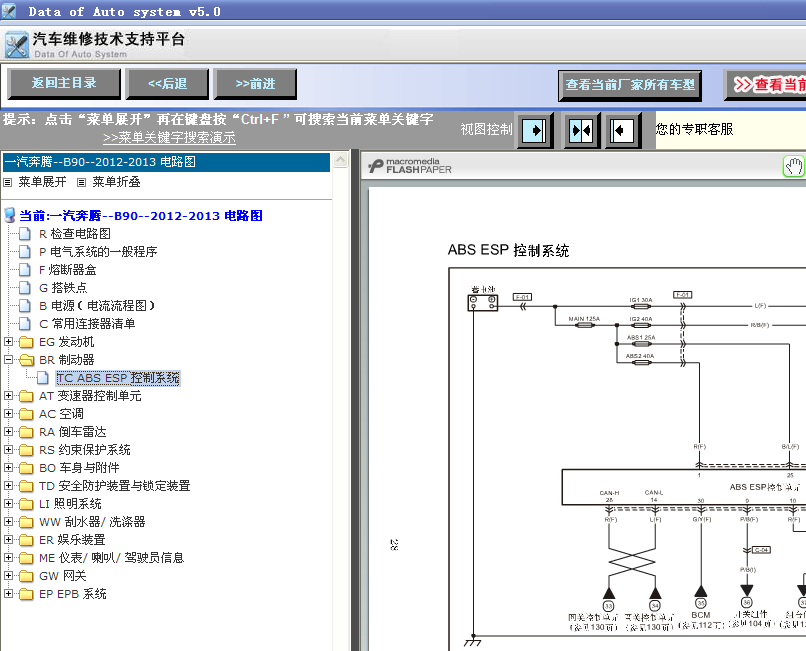Select ME 仪表/喇叭/驾驶员信息 label

coord(112,558)
